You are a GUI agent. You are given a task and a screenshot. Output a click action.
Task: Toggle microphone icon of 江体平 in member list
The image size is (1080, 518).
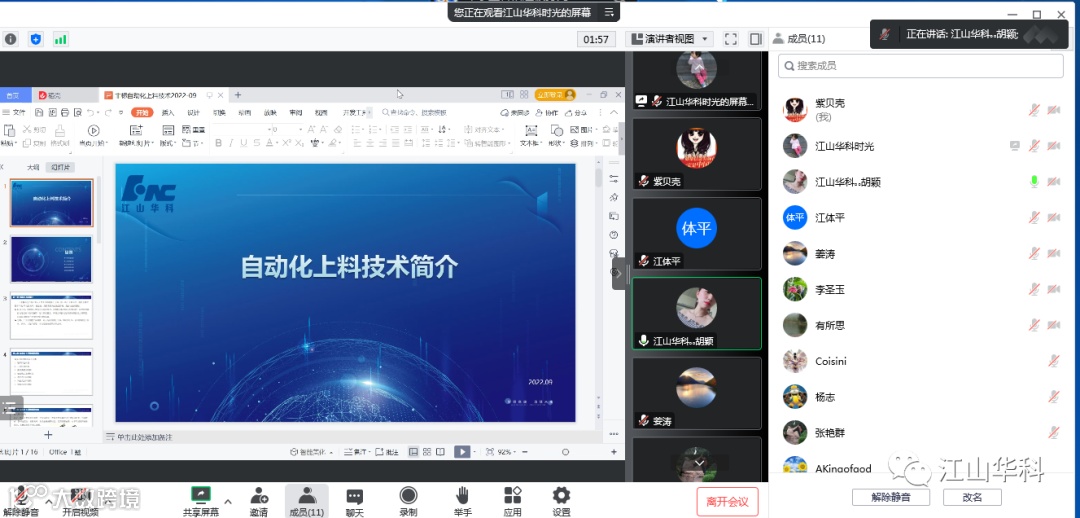1034,217
